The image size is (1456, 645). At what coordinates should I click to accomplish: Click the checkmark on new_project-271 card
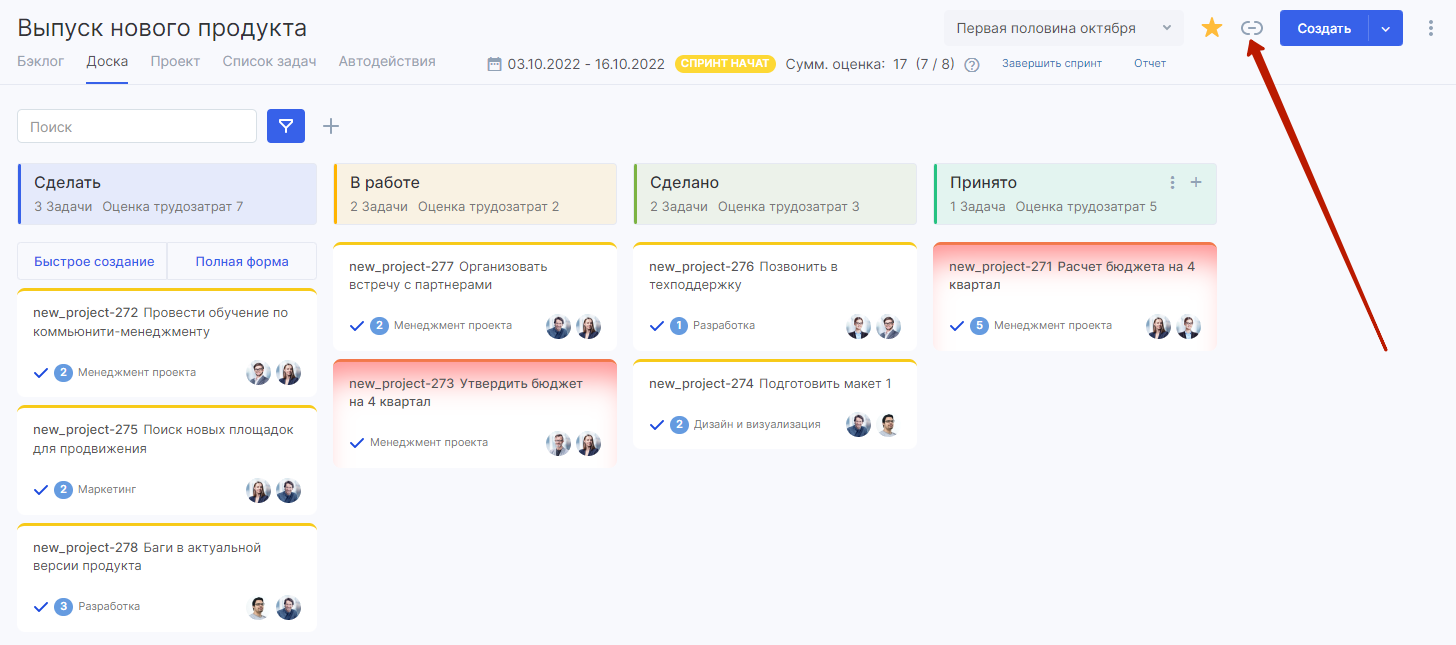tap(957, 326)
